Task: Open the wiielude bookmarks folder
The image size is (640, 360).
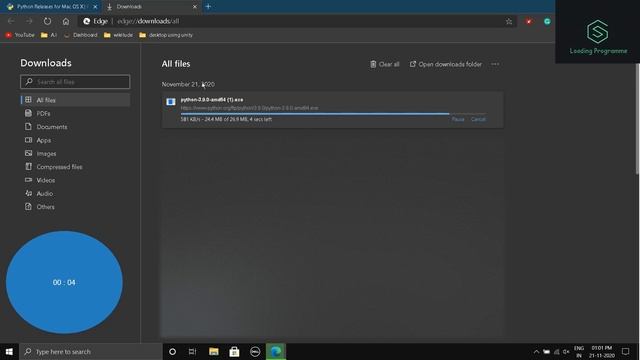Action: 118,35
